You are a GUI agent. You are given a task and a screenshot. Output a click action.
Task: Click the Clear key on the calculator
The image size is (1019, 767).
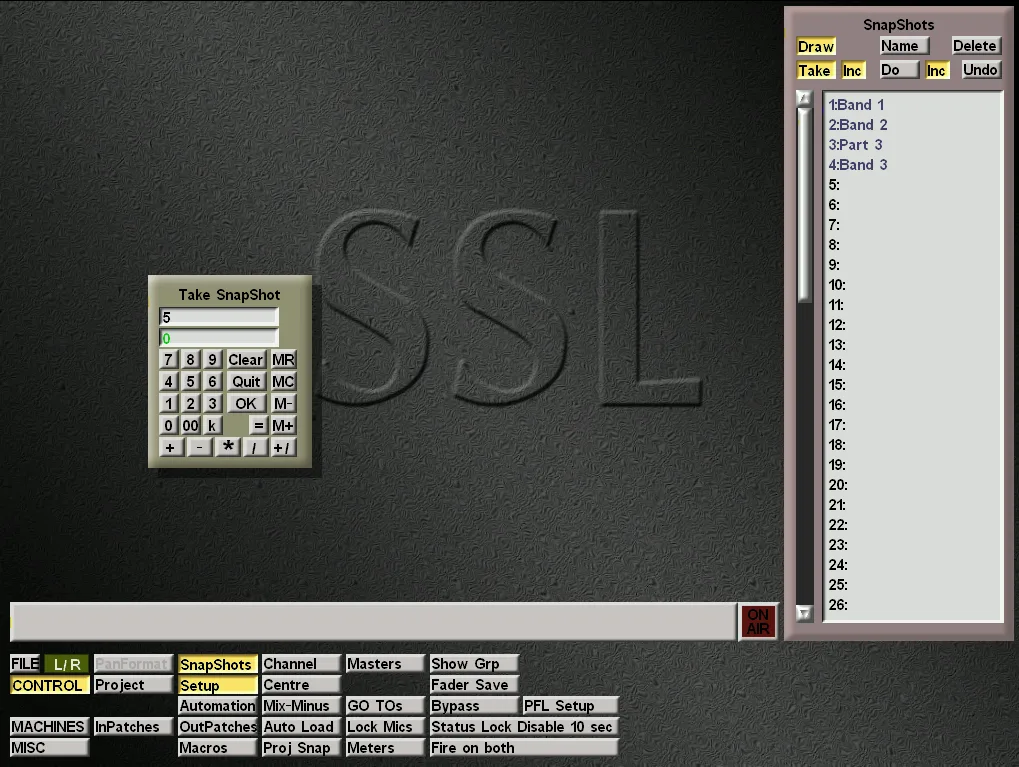pos(246,360)
